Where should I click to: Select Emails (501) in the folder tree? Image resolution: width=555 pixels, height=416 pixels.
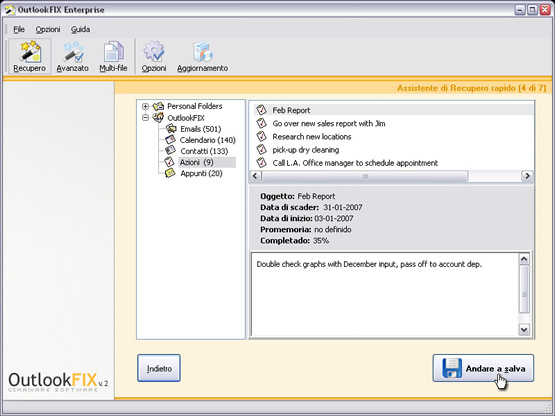coord(201,129)
